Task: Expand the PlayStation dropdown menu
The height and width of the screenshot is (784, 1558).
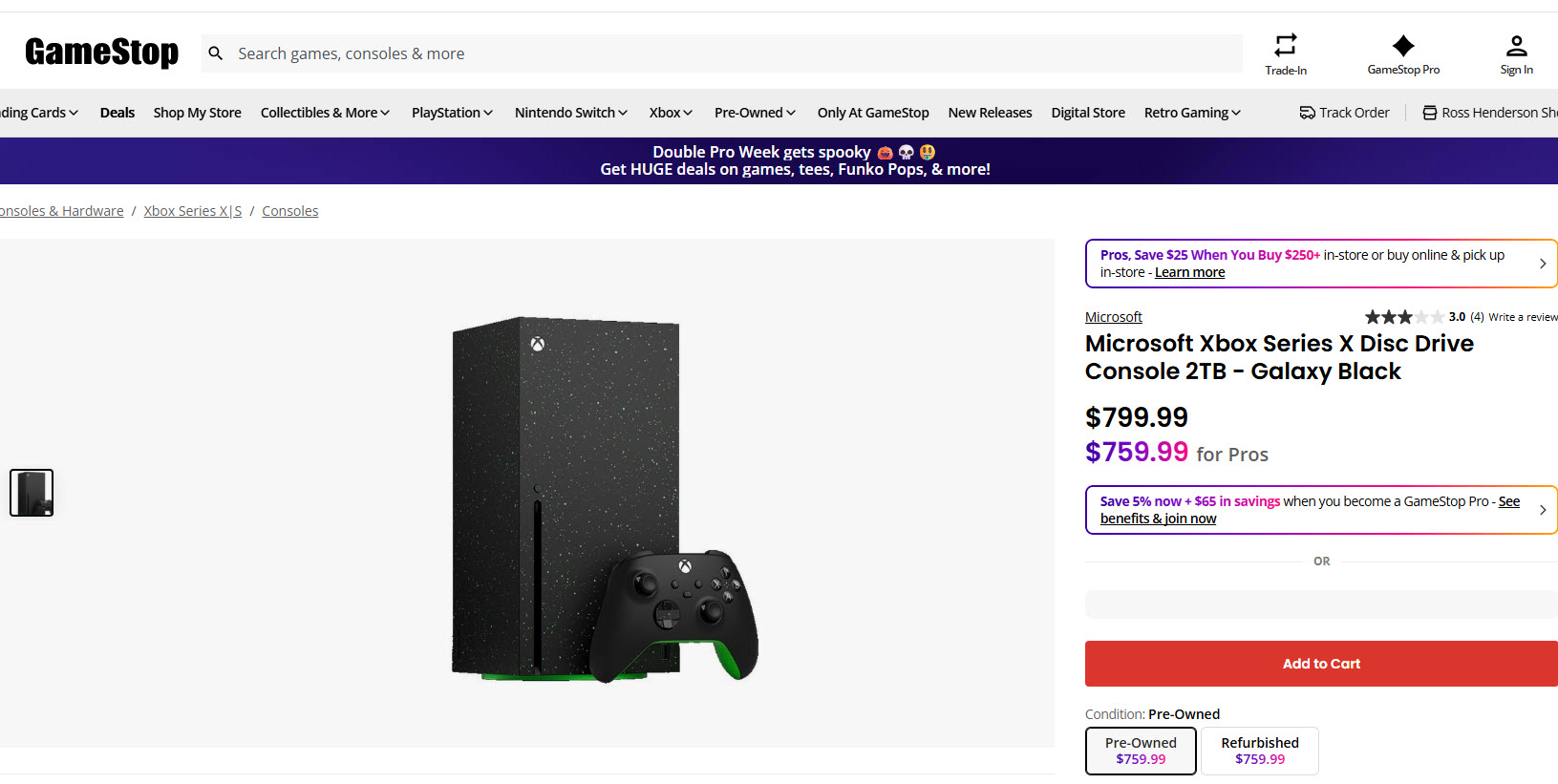Action: 452,113
